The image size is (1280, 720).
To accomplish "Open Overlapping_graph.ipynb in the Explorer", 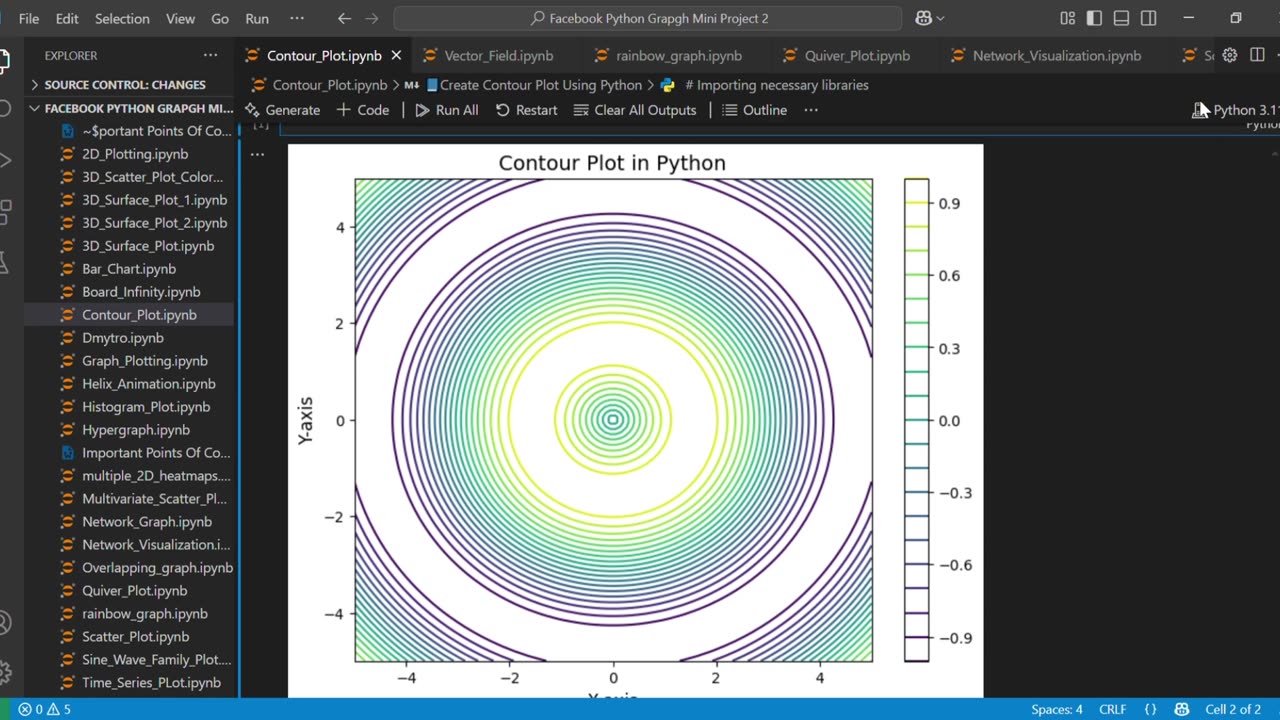I will click(157, 568).
